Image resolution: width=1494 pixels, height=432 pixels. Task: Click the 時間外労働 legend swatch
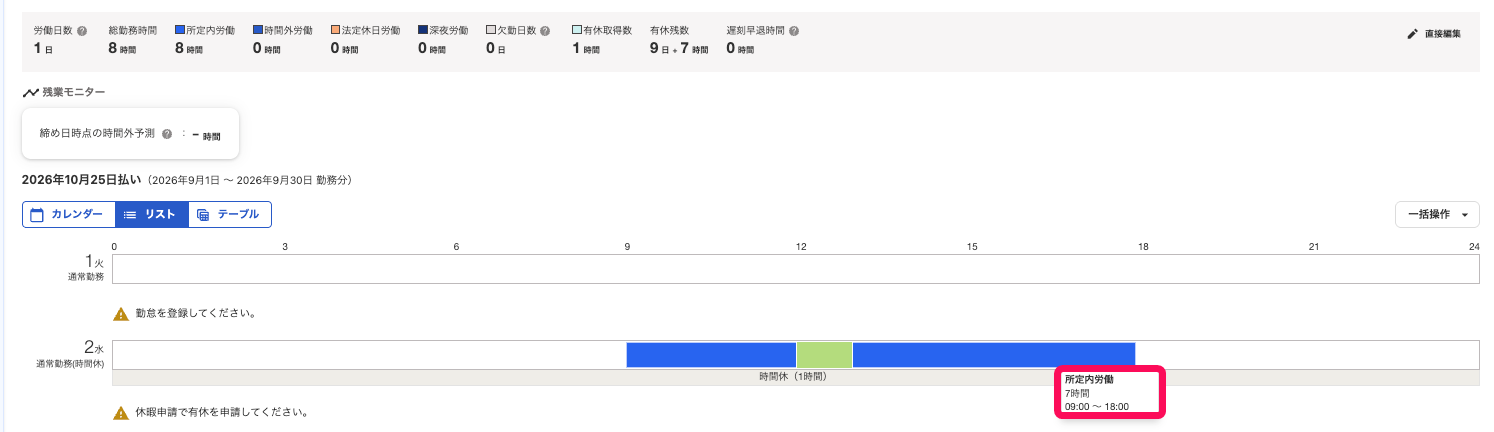(x=258, y=31)
